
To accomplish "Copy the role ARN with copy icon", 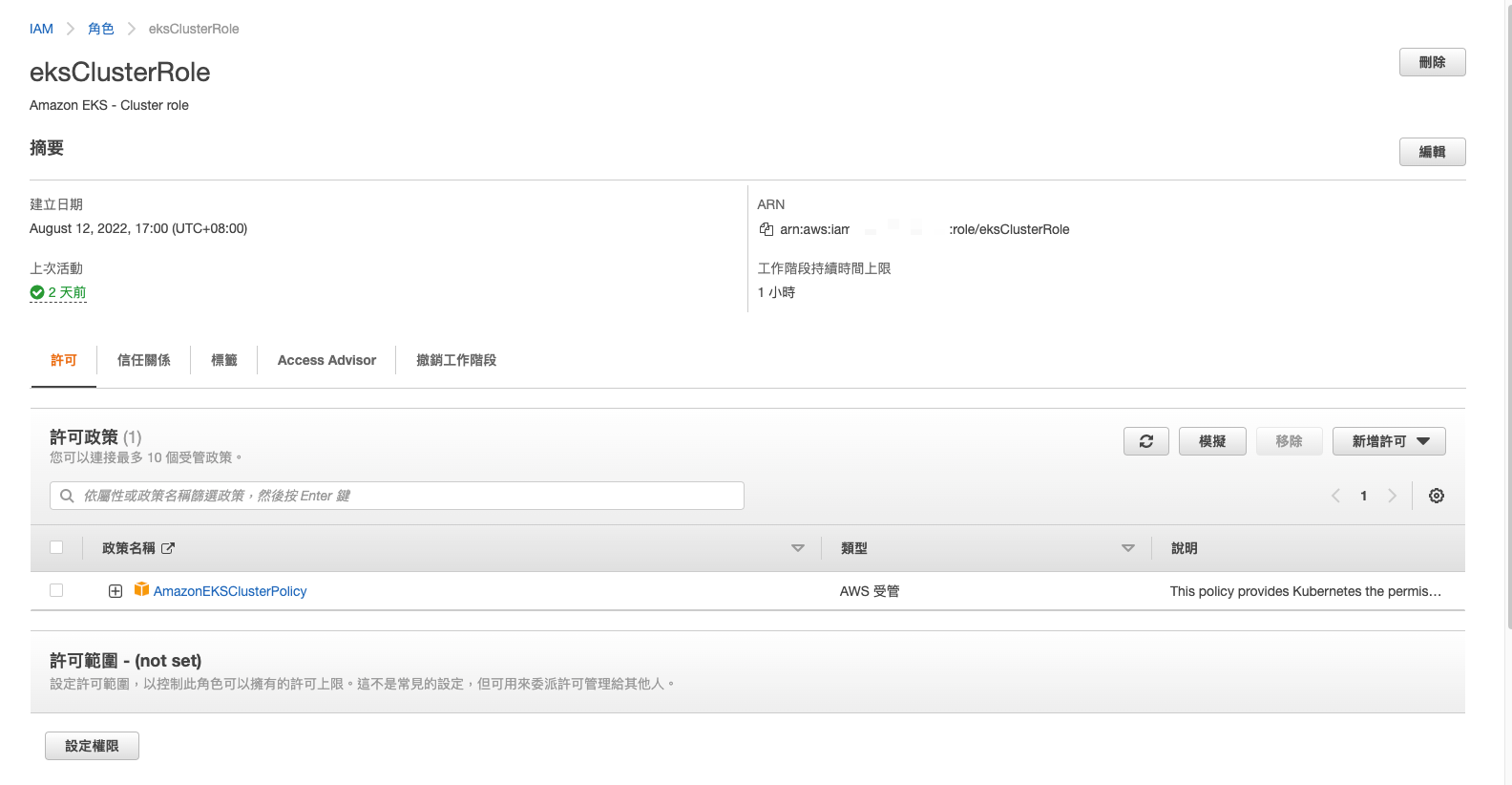I will point(766,229).
